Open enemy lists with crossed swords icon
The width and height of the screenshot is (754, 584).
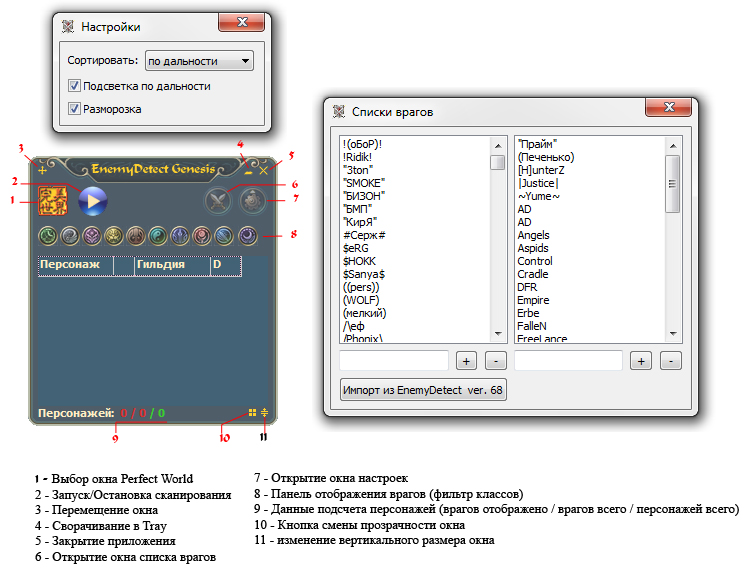(x=218, y=201)
